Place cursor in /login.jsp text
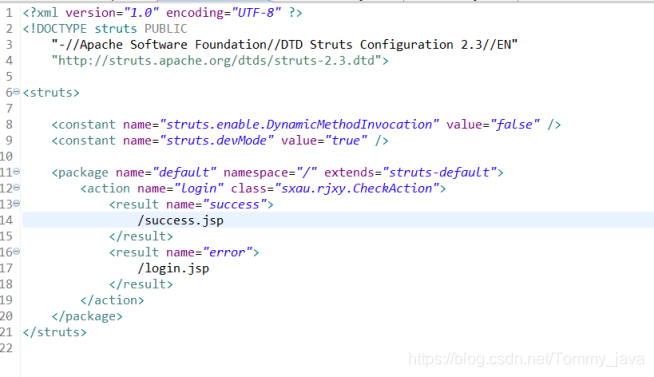 click(x=174, y=269)
